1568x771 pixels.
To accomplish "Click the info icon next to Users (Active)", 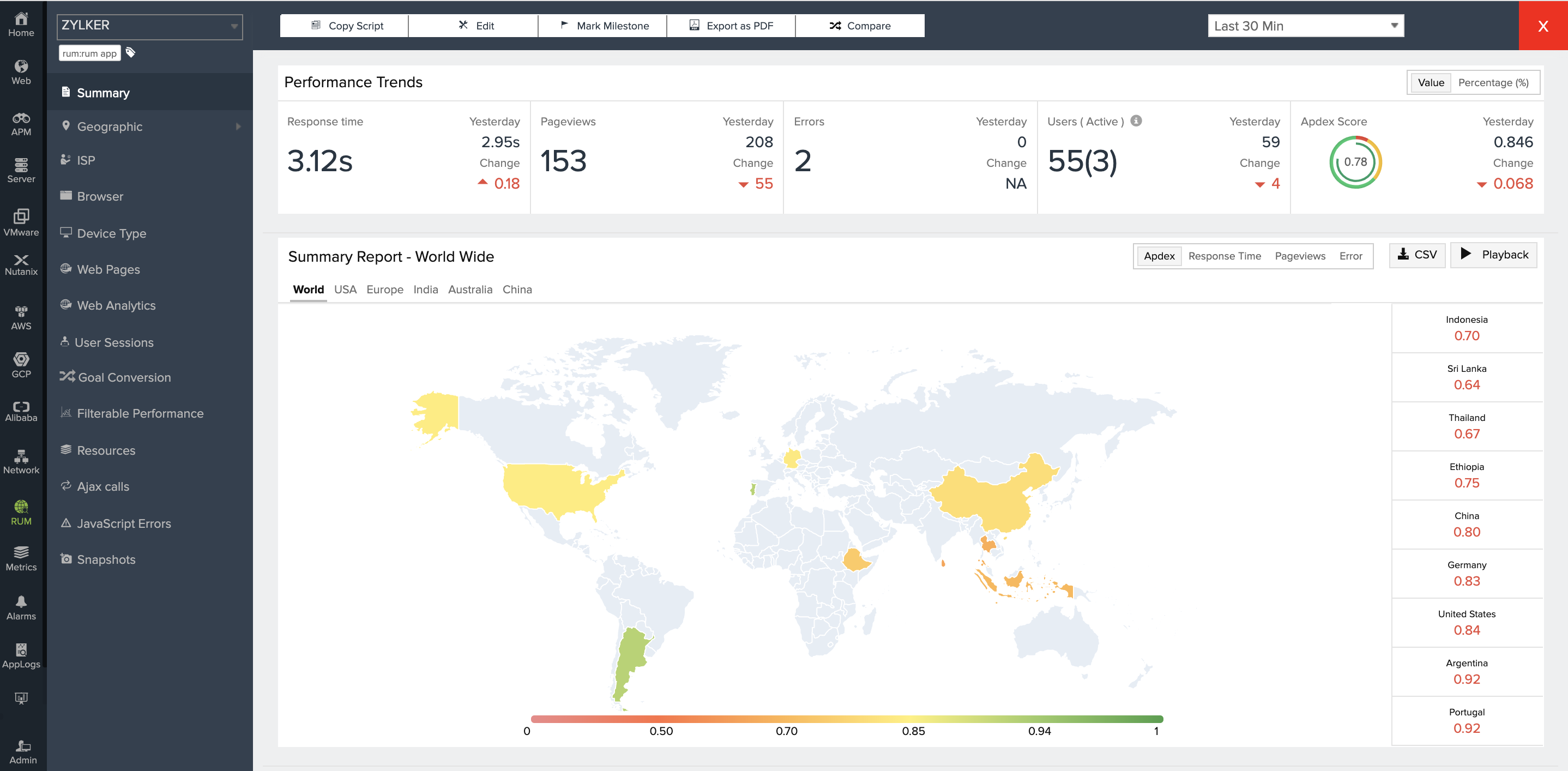I will [1136, 121].
